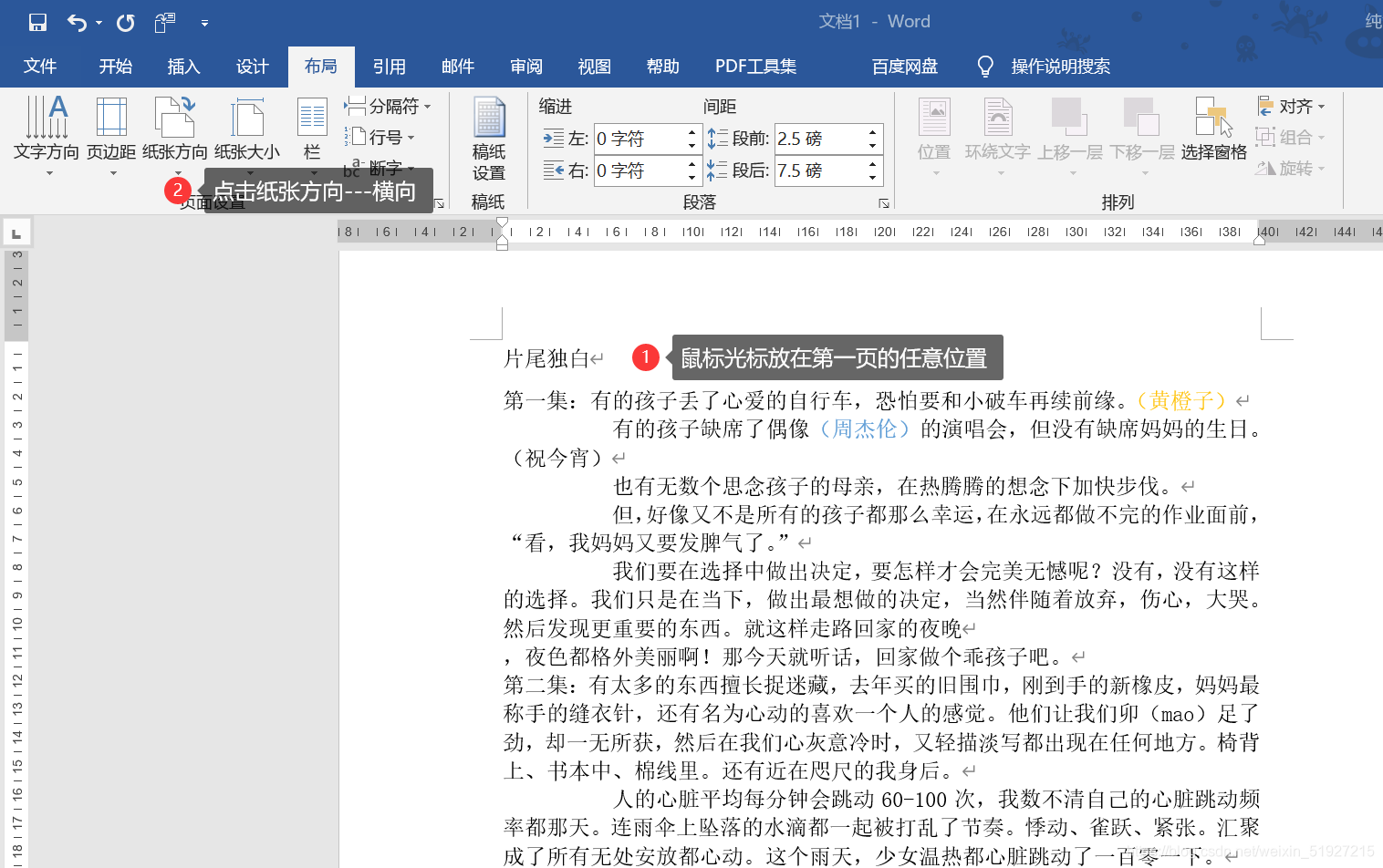Click the 文字方向 text direction icon

pos(46,118)
